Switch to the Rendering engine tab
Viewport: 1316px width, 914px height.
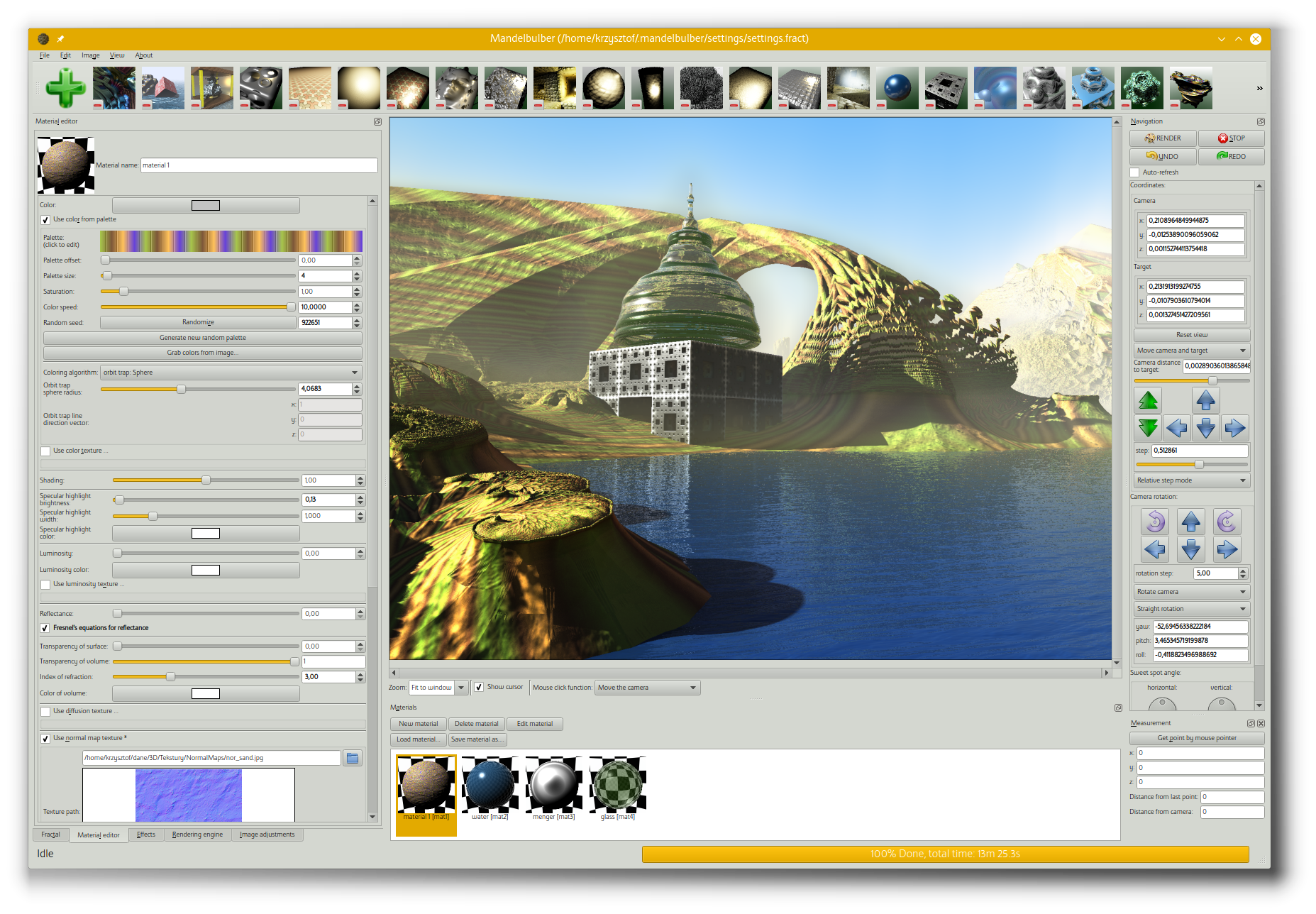tap(197, 835)
